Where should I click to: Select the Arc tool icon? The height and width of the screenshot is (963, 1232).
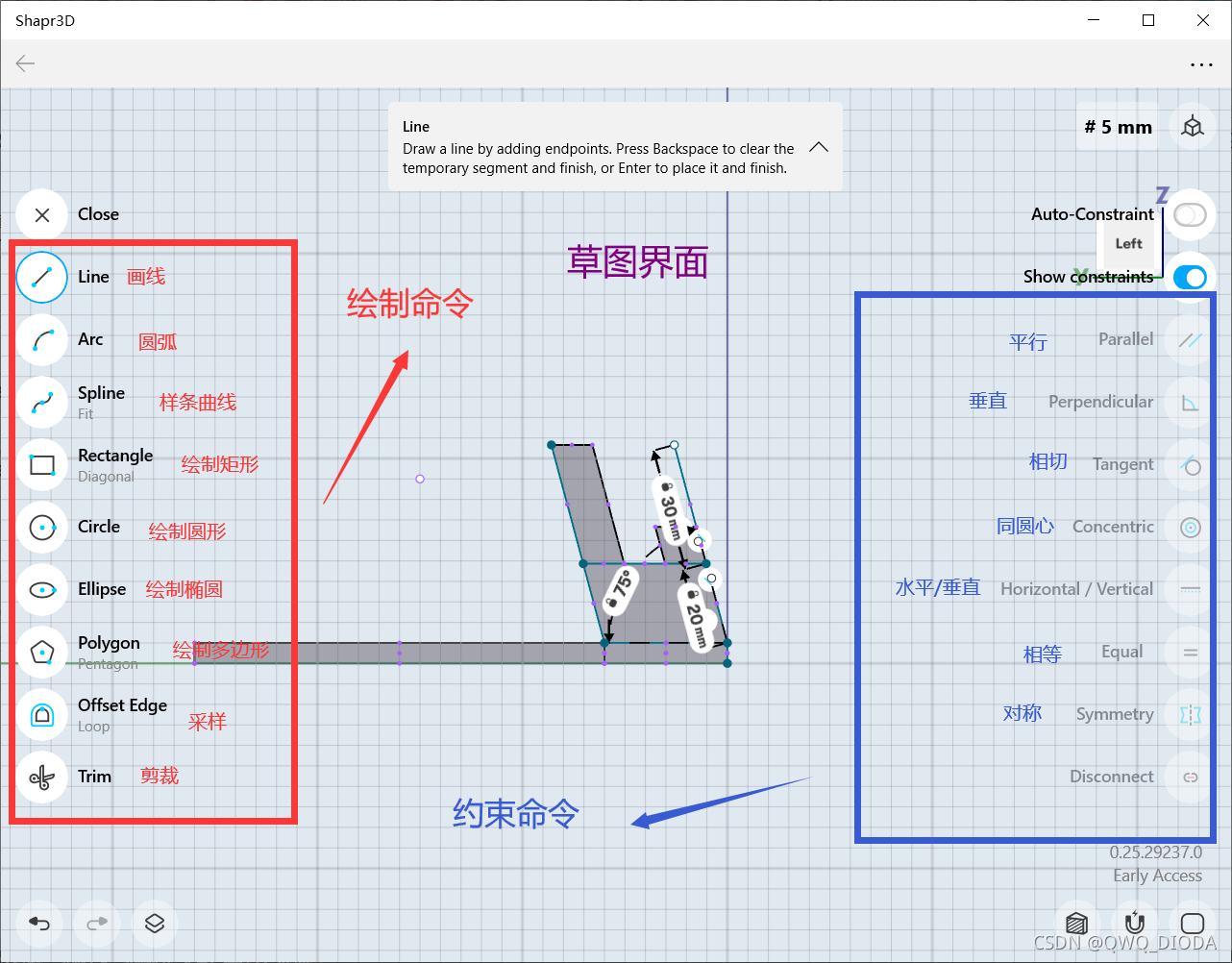tap(41, 339)
